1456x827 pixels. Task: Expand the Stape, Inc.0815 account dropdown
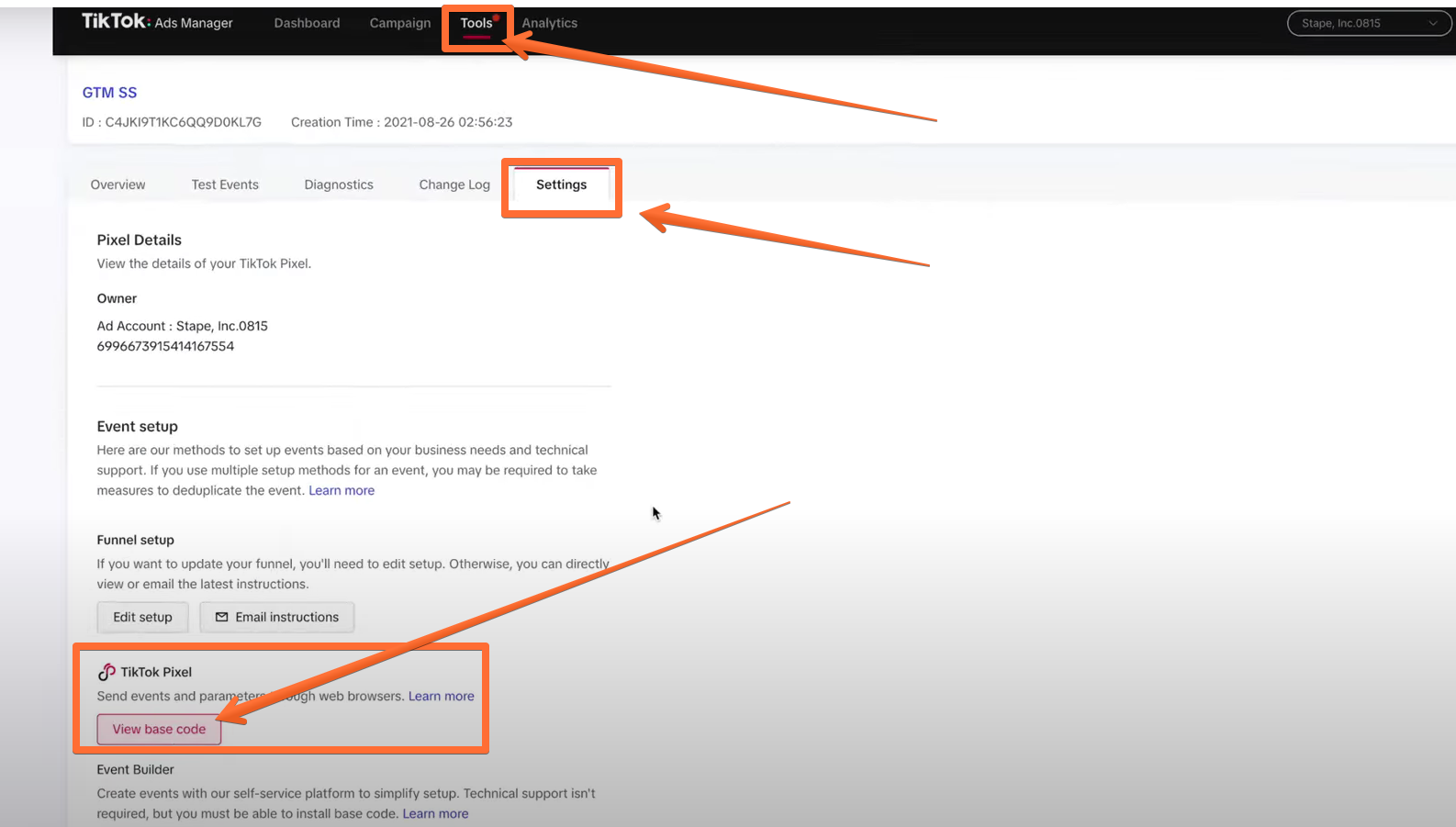1369,23
